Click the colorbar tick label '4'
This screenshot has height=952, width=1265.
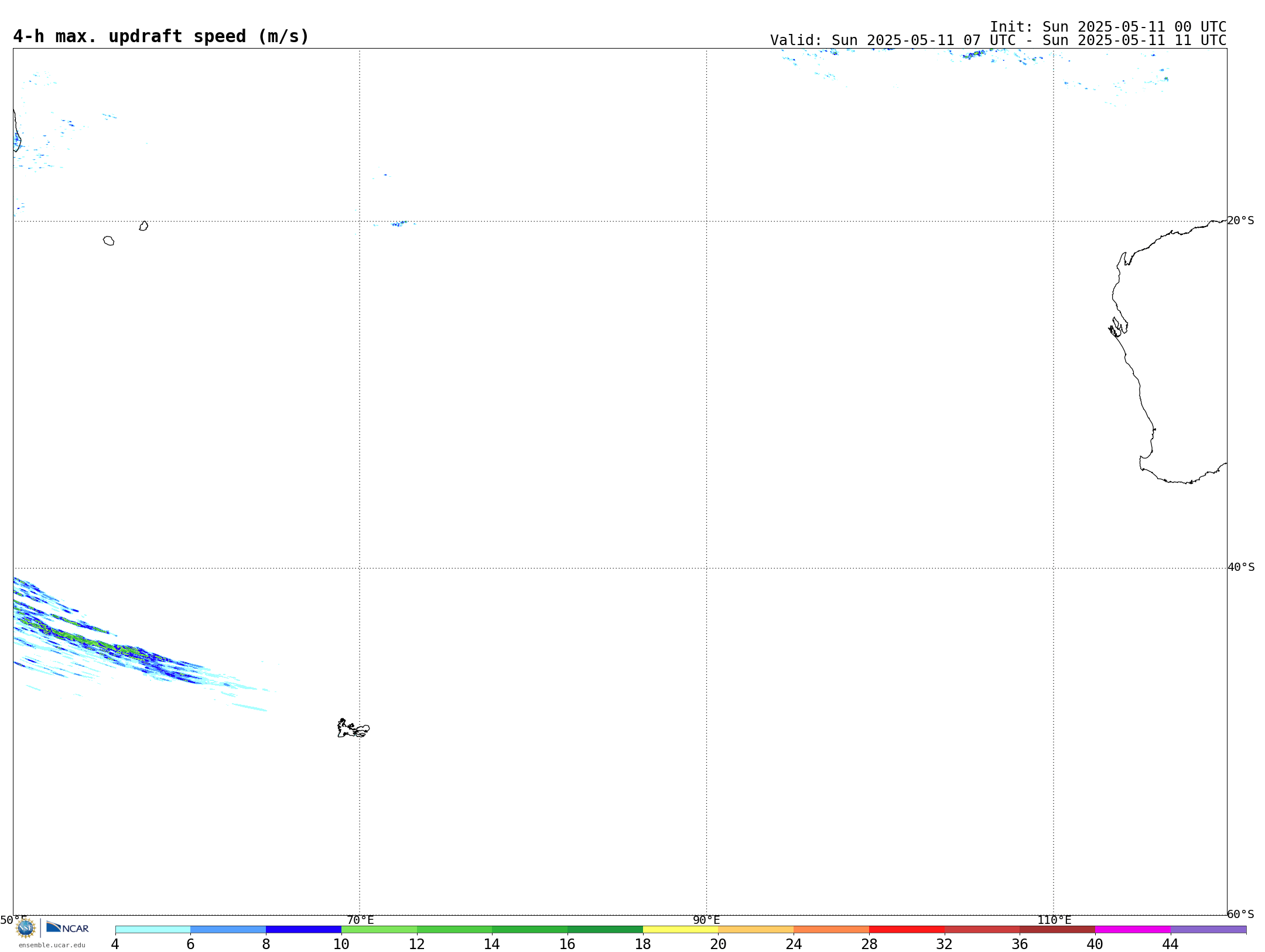(x=115, y=944)
